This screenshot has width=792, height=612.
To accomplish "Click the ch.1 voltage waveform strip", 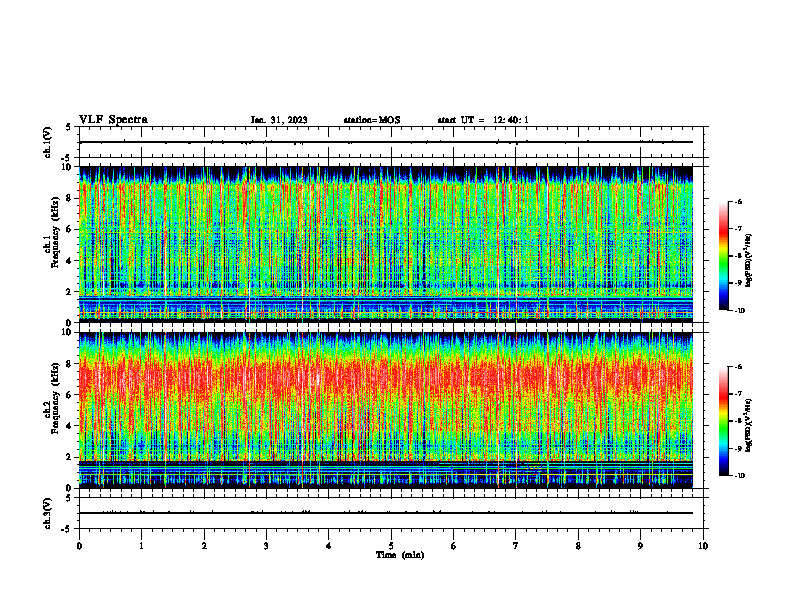I will 391,142.
